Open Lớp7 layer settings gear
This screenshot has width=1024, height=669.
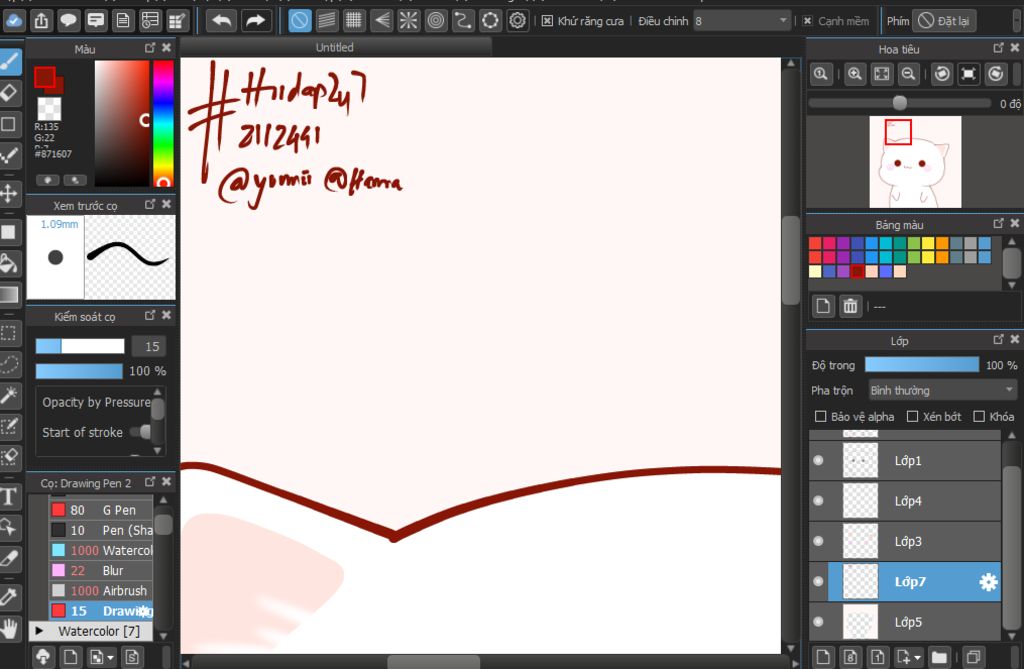click(988, 582)
